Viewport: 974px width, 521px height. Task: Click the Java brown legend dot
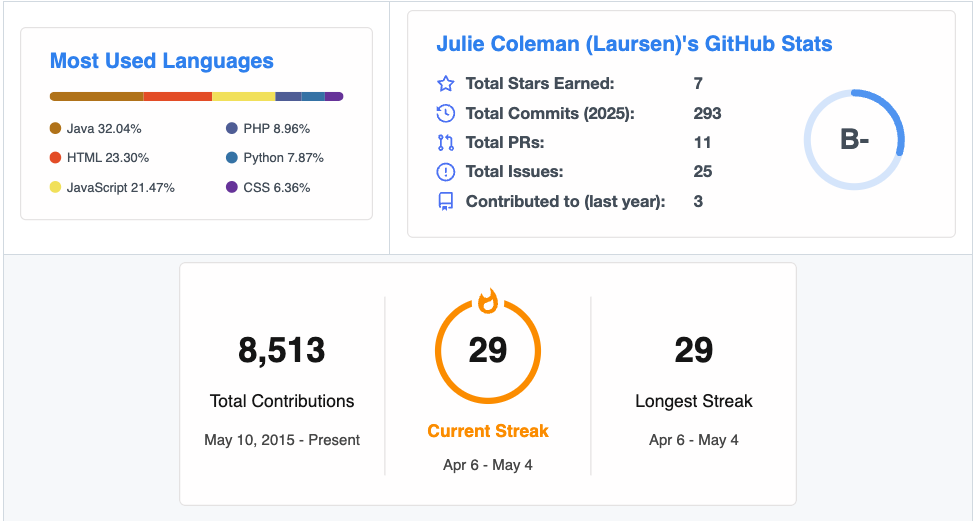(x=55, y=129)
